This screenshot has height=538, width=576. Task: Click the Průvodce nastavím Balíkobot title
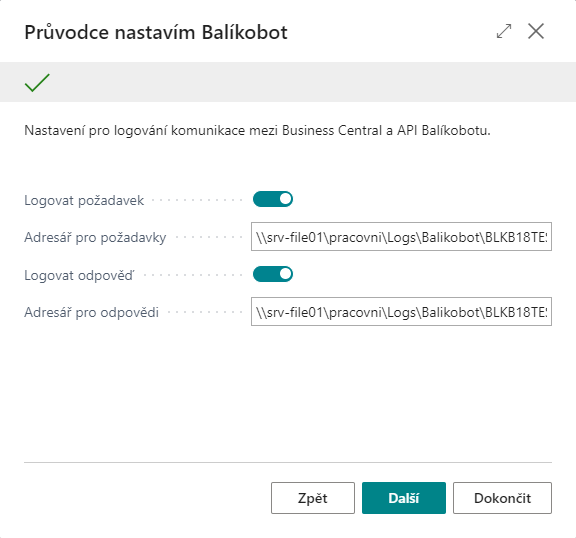(156, 32)
